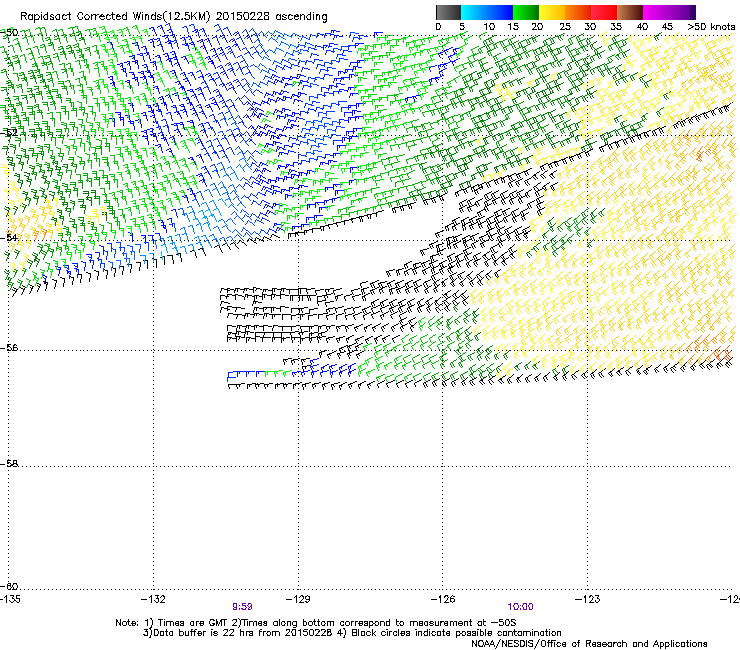Viewport: 740px width, 650px height.
Task: Click the cyan 5-10 knots color segment
Action: click(x=474, y=12)
